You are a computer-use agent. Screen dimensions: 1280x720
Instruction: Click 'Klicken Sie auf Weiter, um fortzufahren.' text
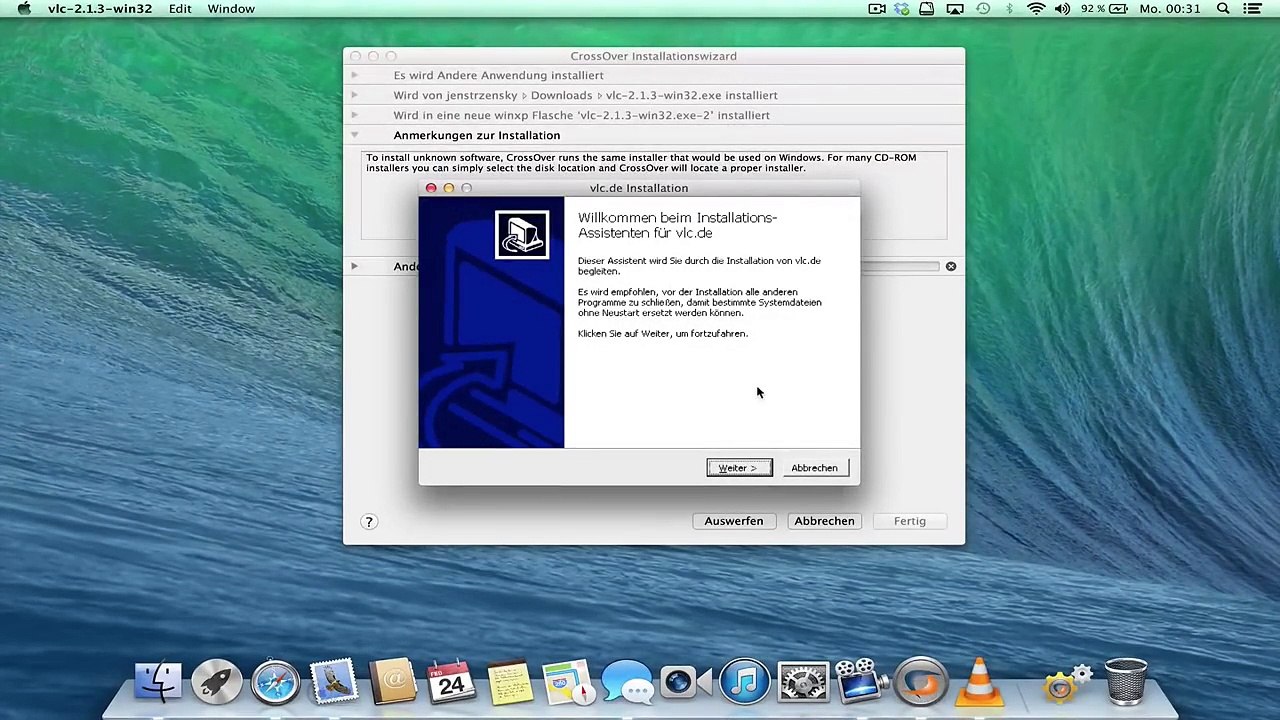662,334
